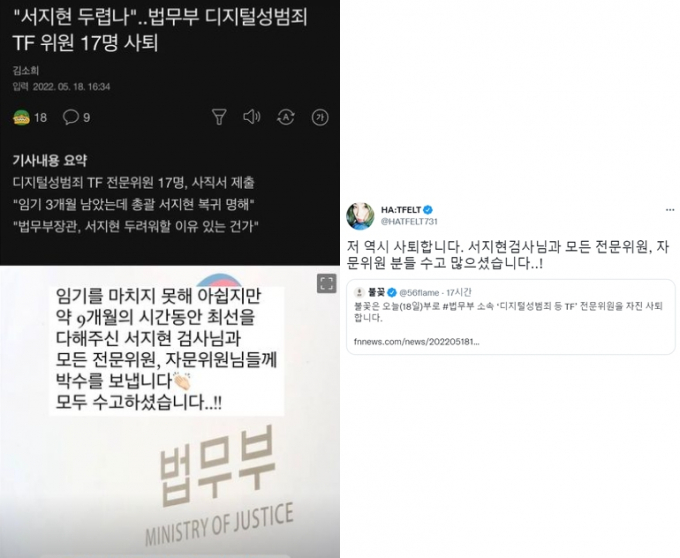Viewport: 680px width, 558px height.
Task: Click the 불꽃 quoted account name
Action: pos(376,293)
